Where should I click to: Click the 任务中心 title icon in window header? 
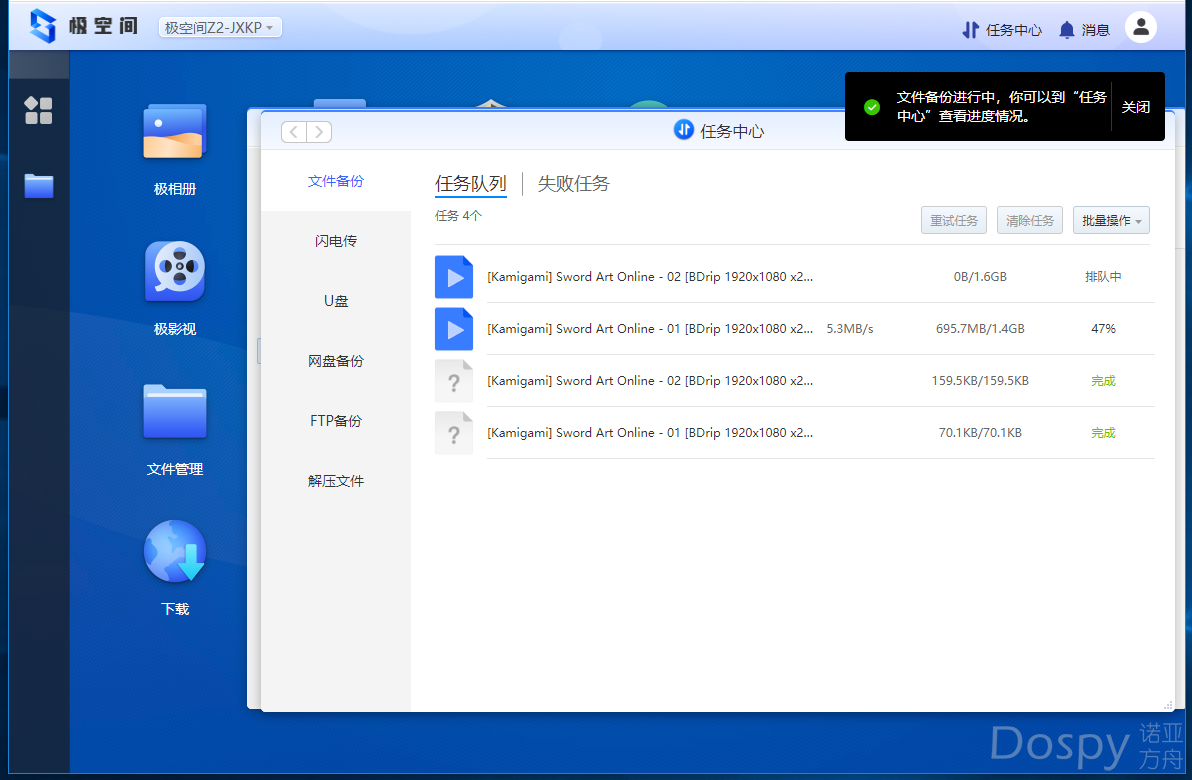coord(683,130)
